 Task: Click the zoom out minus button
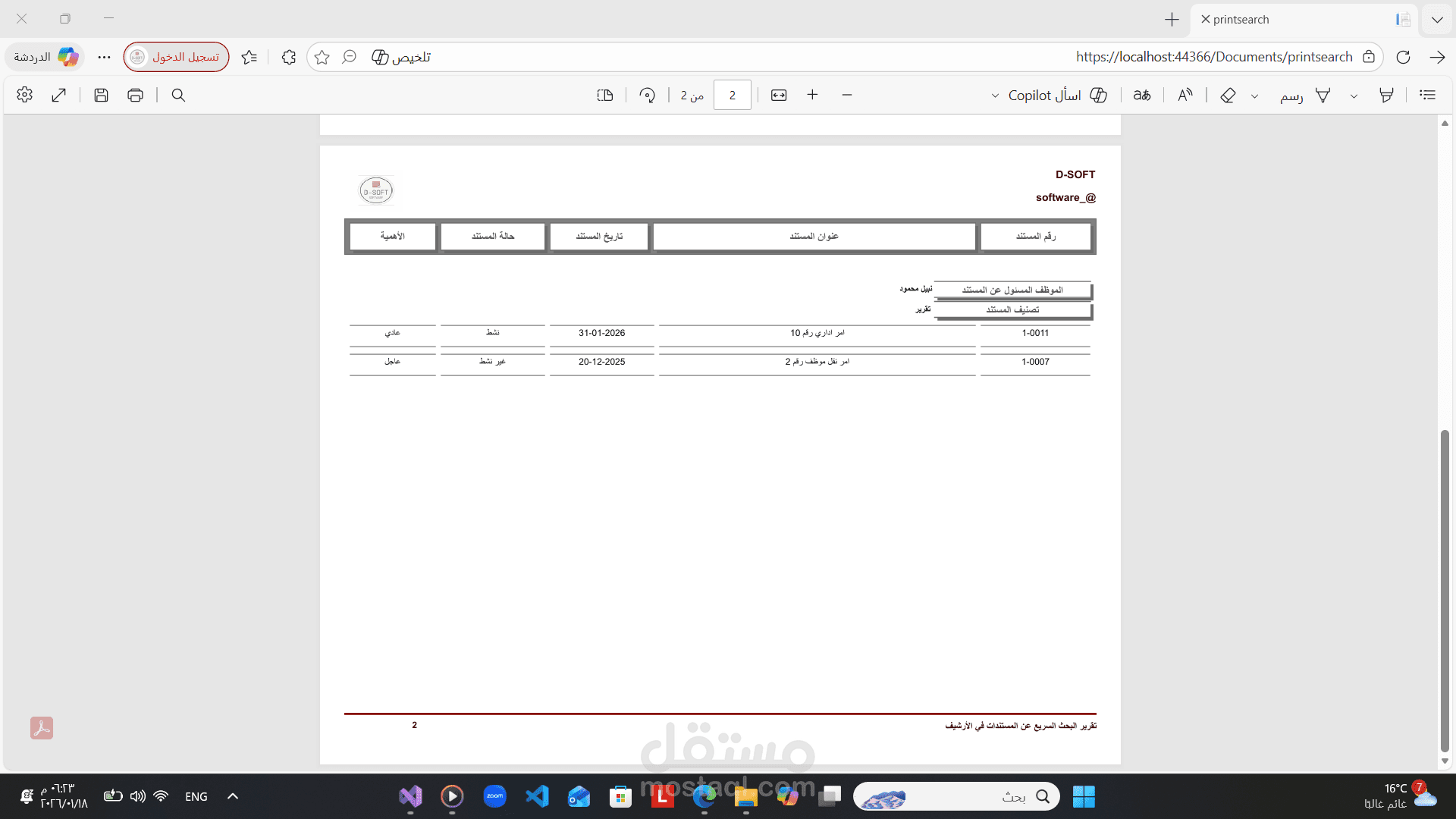[847, 95]
